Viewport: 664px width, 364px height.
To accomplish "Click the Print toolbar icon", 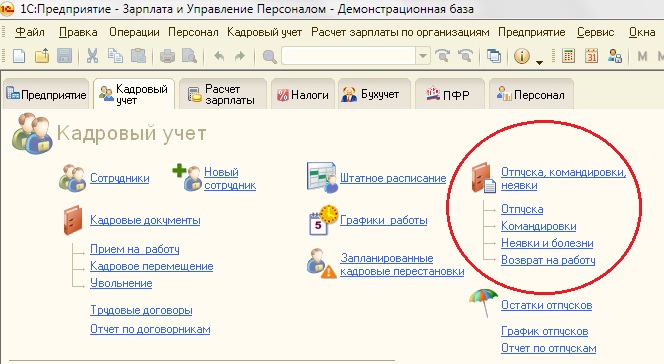I will point(167,56).
